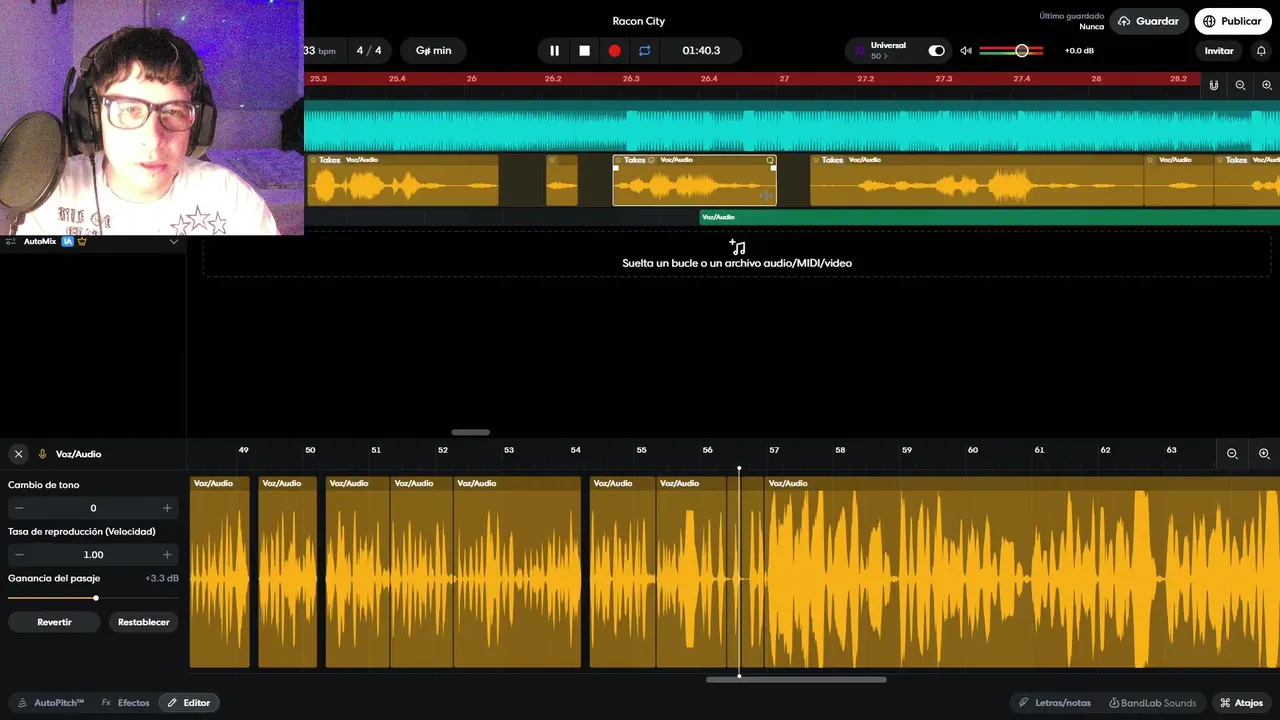Viewport: 1280px width, 720px height.
Task: Zoom in the editor waveform view
Action: pos(1264,454)
